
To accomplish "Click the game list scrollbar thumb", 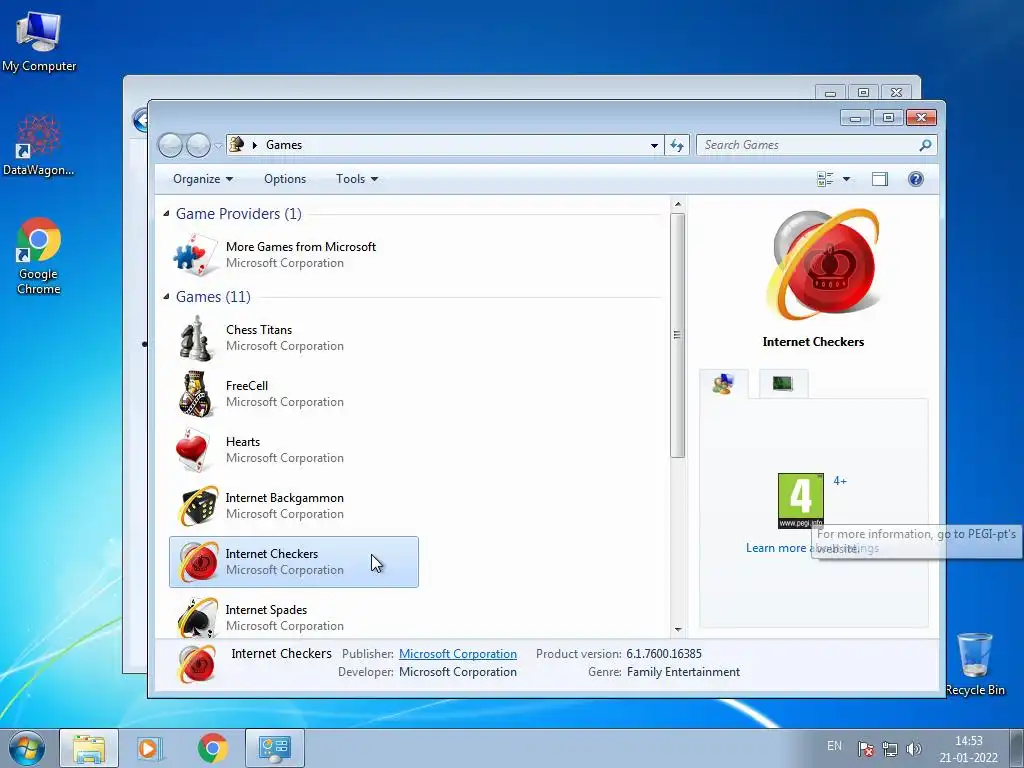I will click(x=677, y=335).
